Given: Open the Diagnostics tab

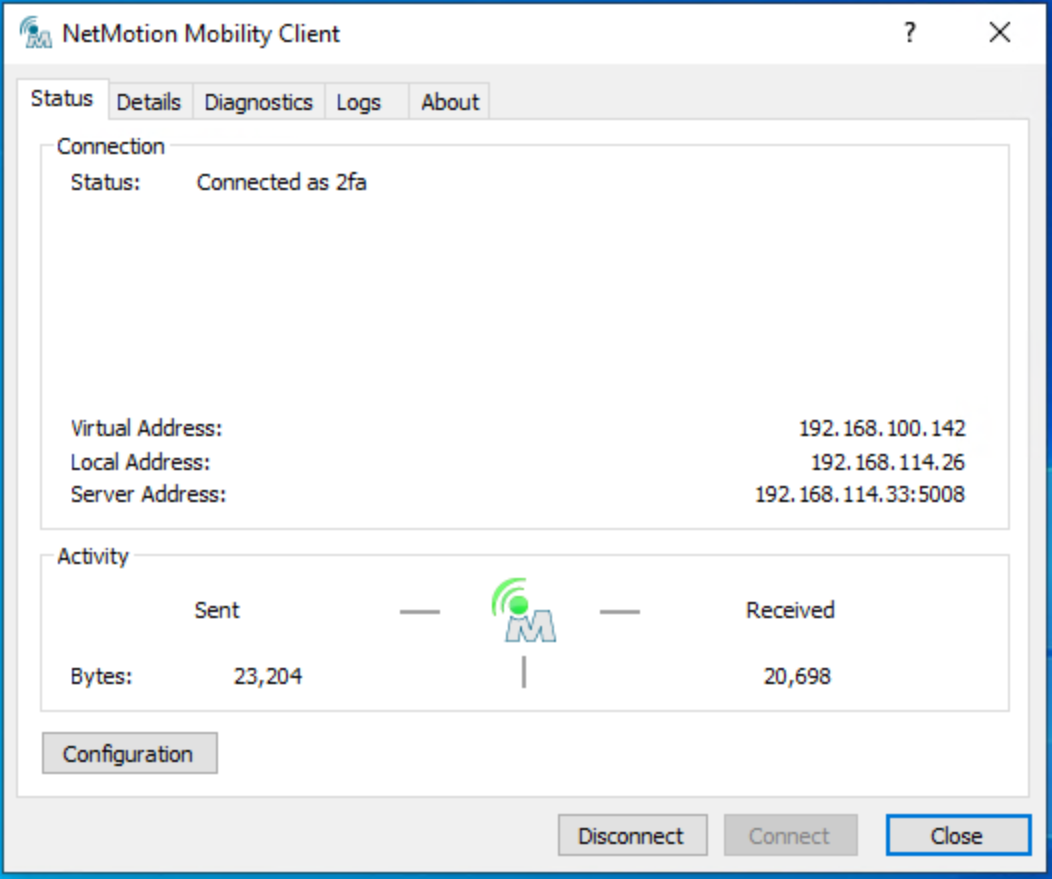Looking at the screenshot, I should [x=258, y=102].
